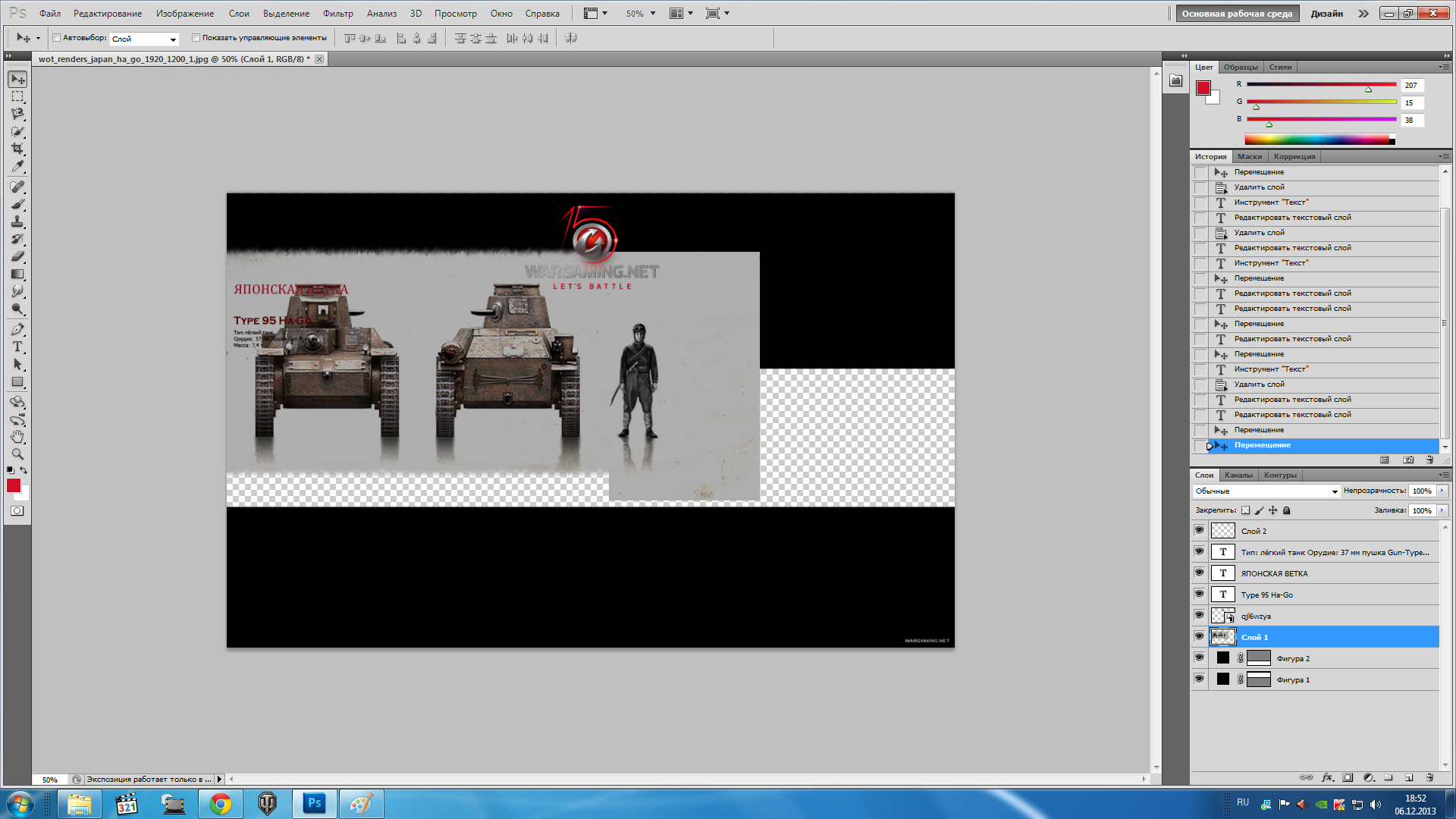Select the Eyedropper tool
Viewport: 1456px width, 819px height.
(x=17, y=167)
